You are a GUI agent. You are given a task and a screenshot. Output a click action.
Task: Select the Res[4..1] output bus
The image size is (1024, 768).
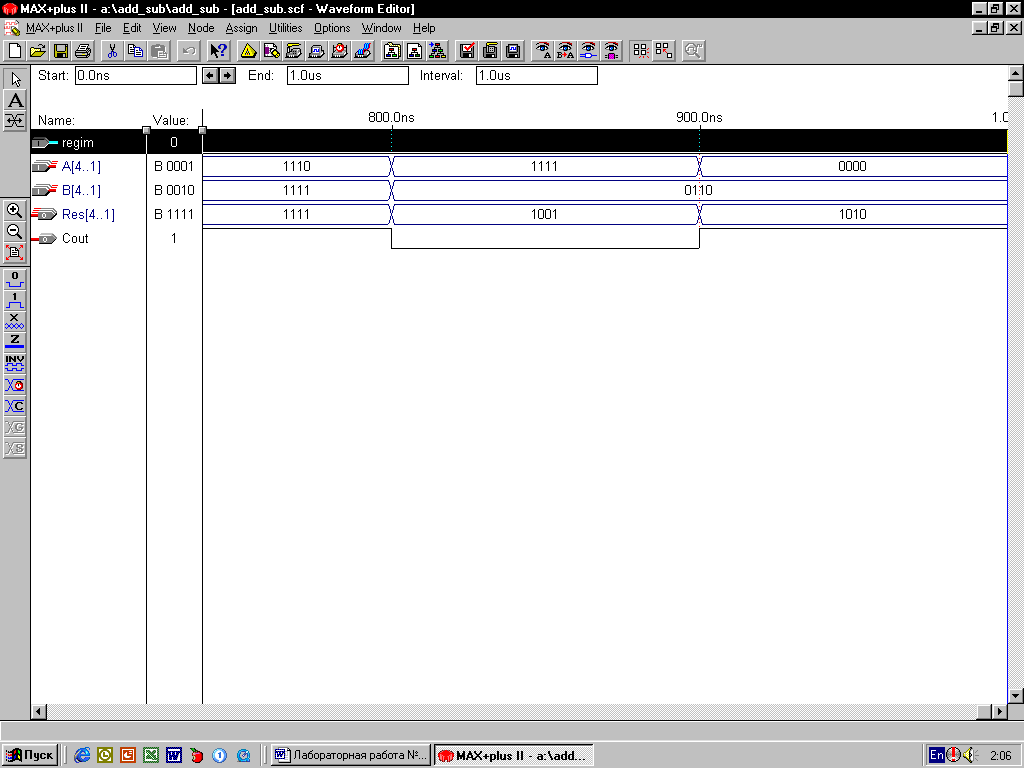[x=88, y=215]
